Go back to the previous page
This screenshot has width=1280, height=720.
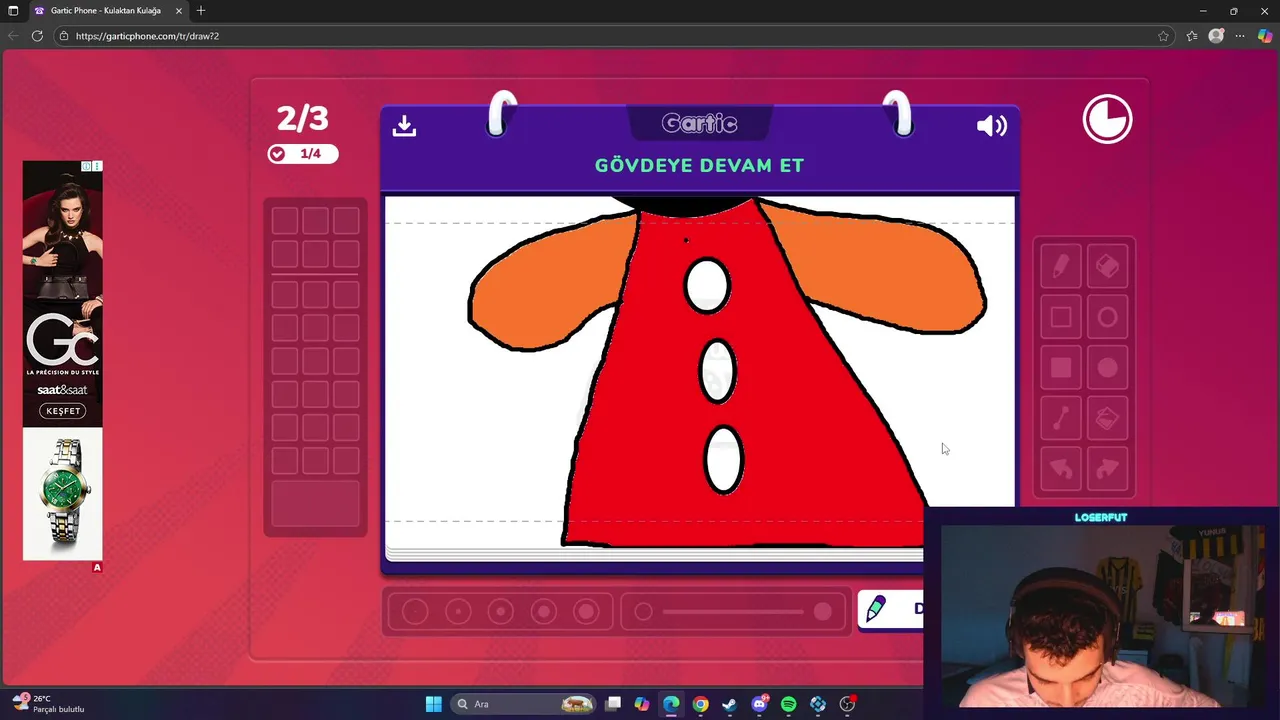[x=13, y=36]
